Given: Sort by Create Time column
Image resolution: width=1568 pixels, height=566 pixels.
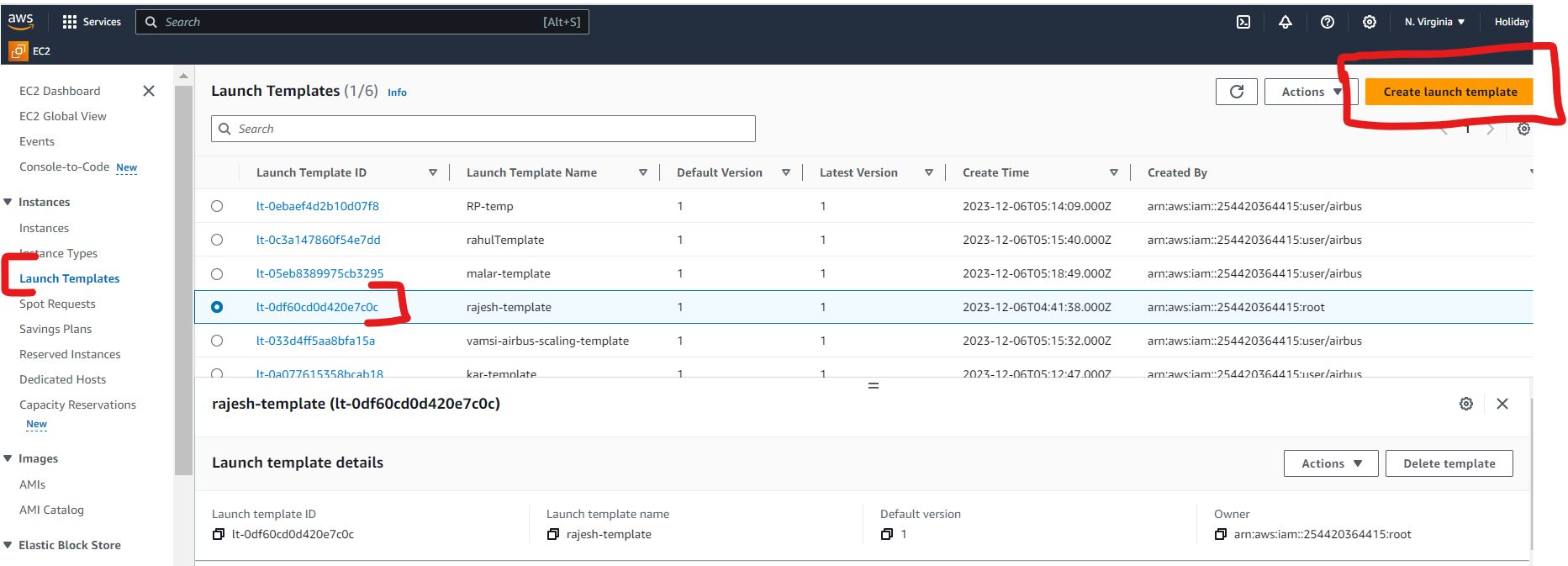Looking at the screenshot, I should coord(1114,172).
